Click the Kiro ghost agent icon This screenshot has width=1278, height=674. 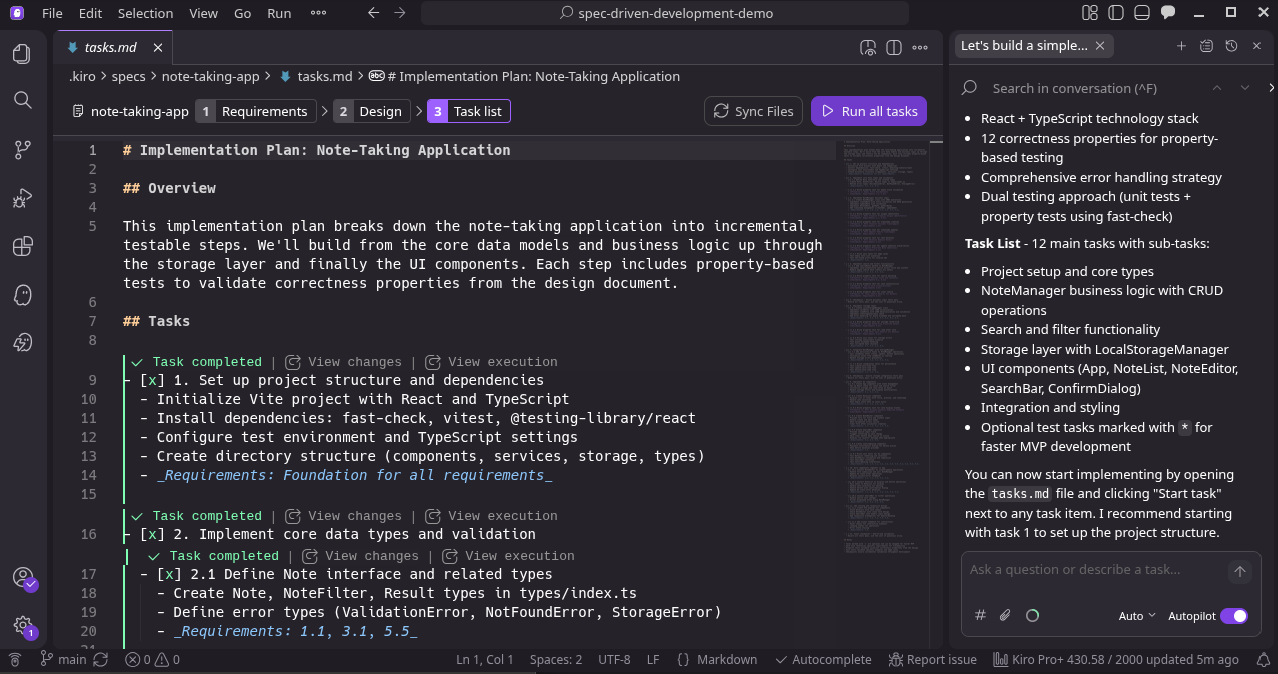coord(21,294)
